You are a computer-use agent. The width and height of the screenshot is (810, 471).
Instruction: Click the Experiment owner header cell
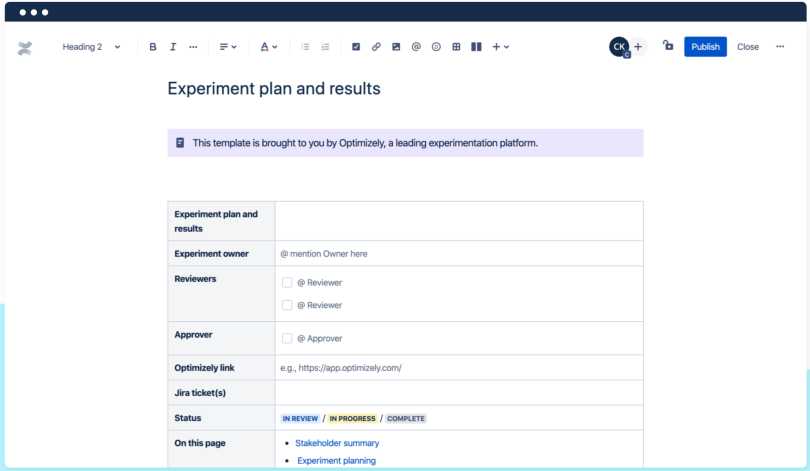pos(221,254)
